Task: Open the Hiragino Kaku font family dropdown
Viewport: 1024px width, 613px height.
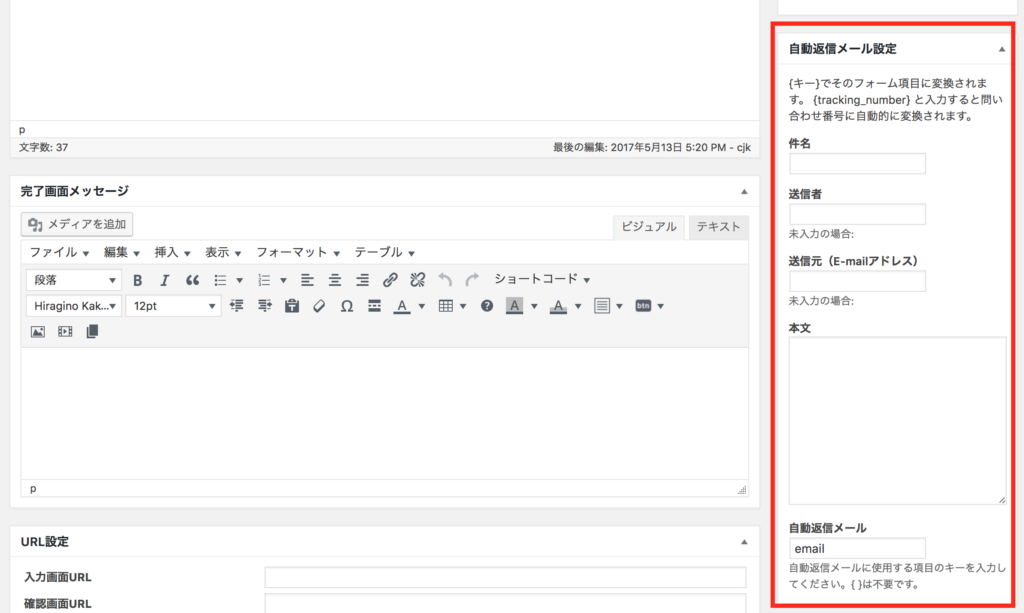Action: 74,306
